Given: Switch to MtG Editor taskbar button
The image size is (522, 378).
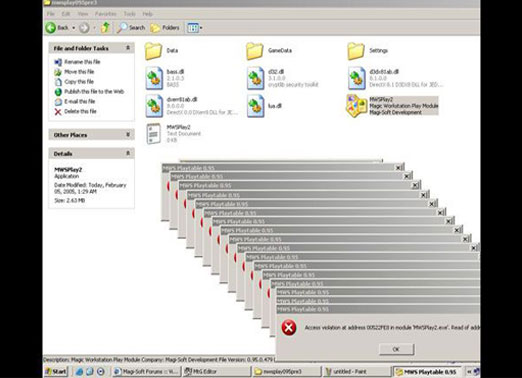Looking at the screenshot, I should coord(217,371).
